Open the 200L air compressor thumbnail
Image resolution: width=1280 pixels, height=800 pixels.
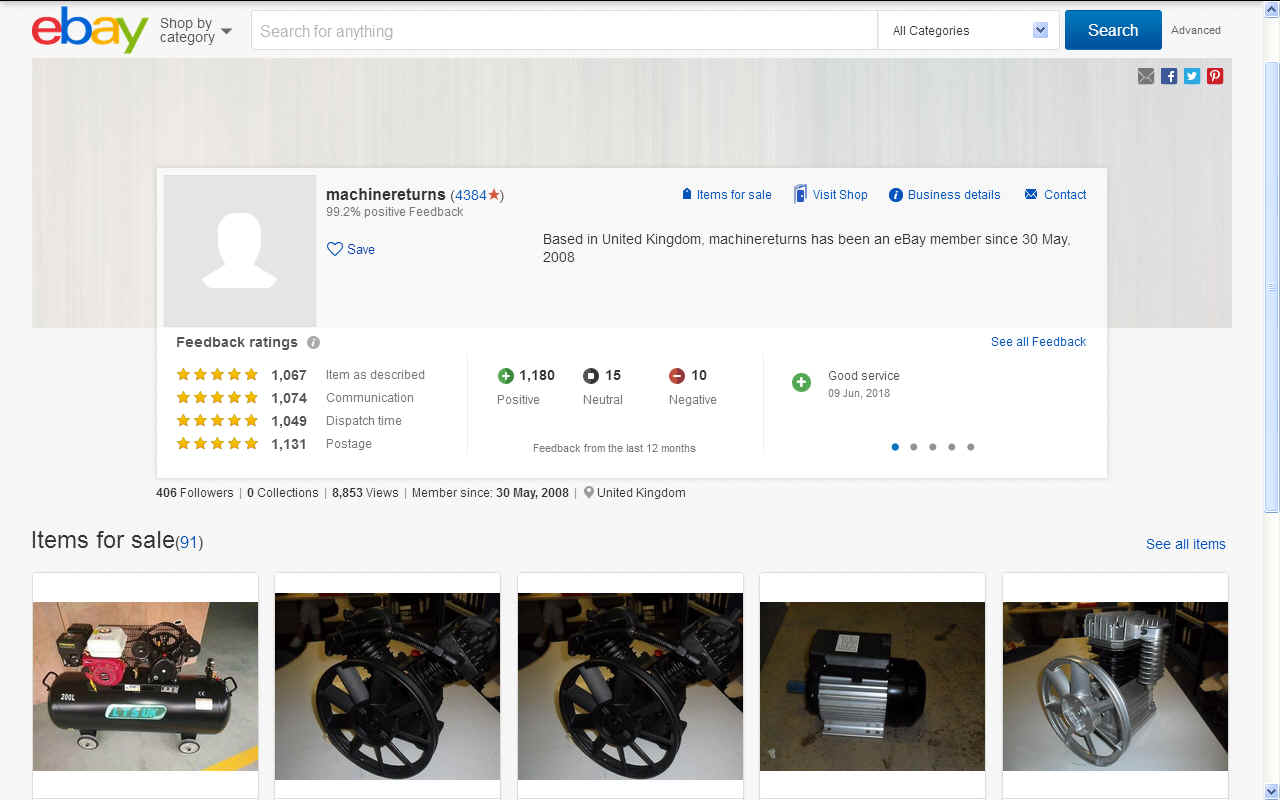(x=145, y=686)
